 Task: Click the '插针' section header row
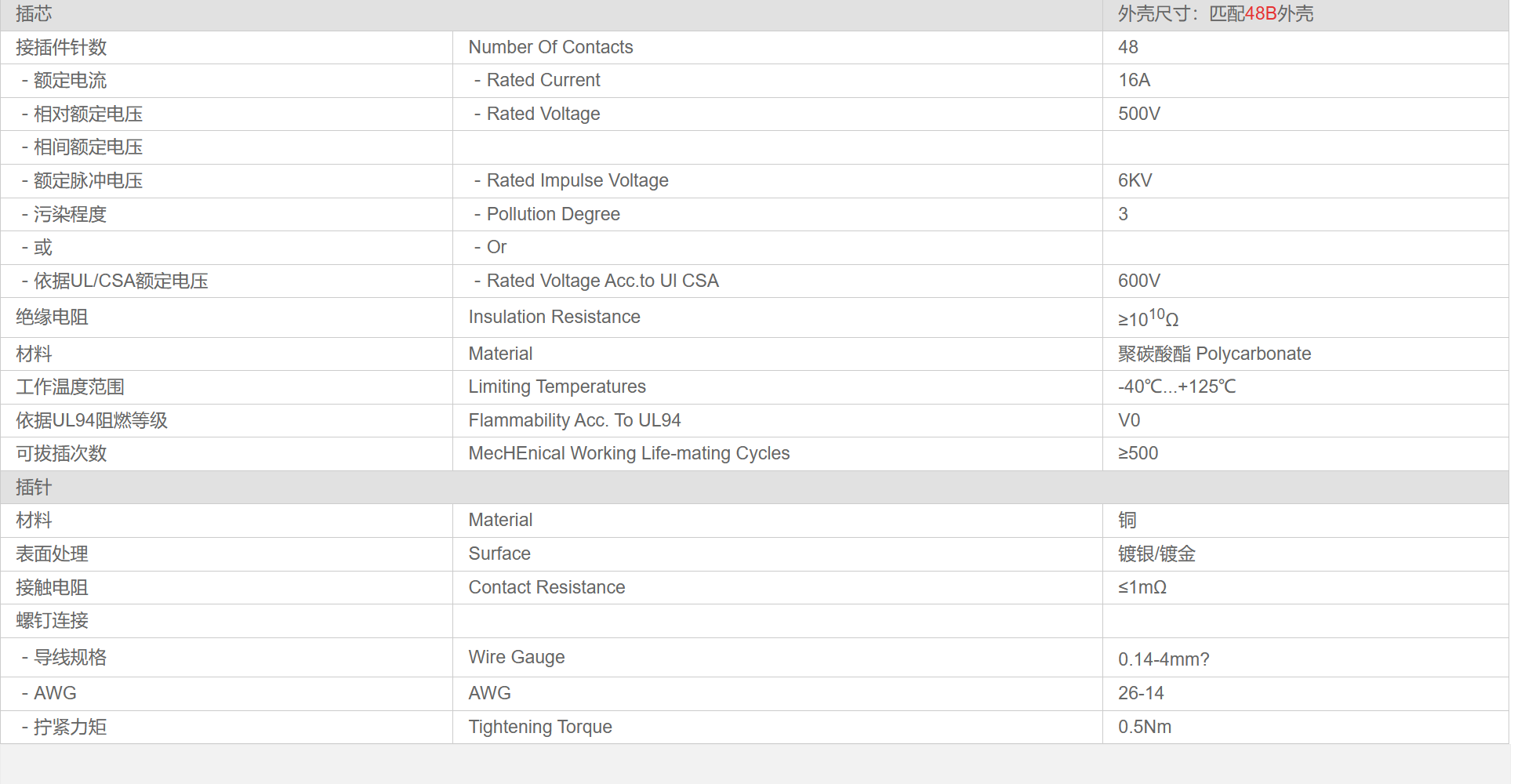coord(754,487)
